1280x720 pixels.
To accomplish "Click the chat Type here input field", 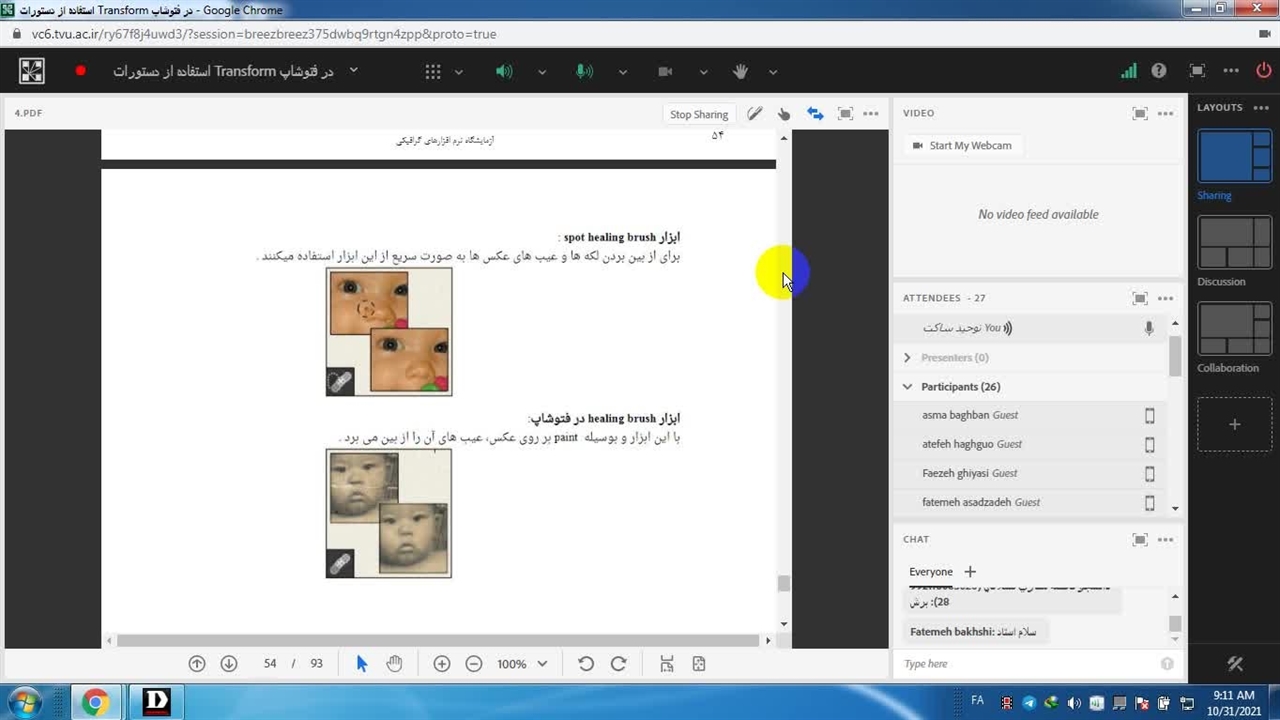I will click(1028, 664).
